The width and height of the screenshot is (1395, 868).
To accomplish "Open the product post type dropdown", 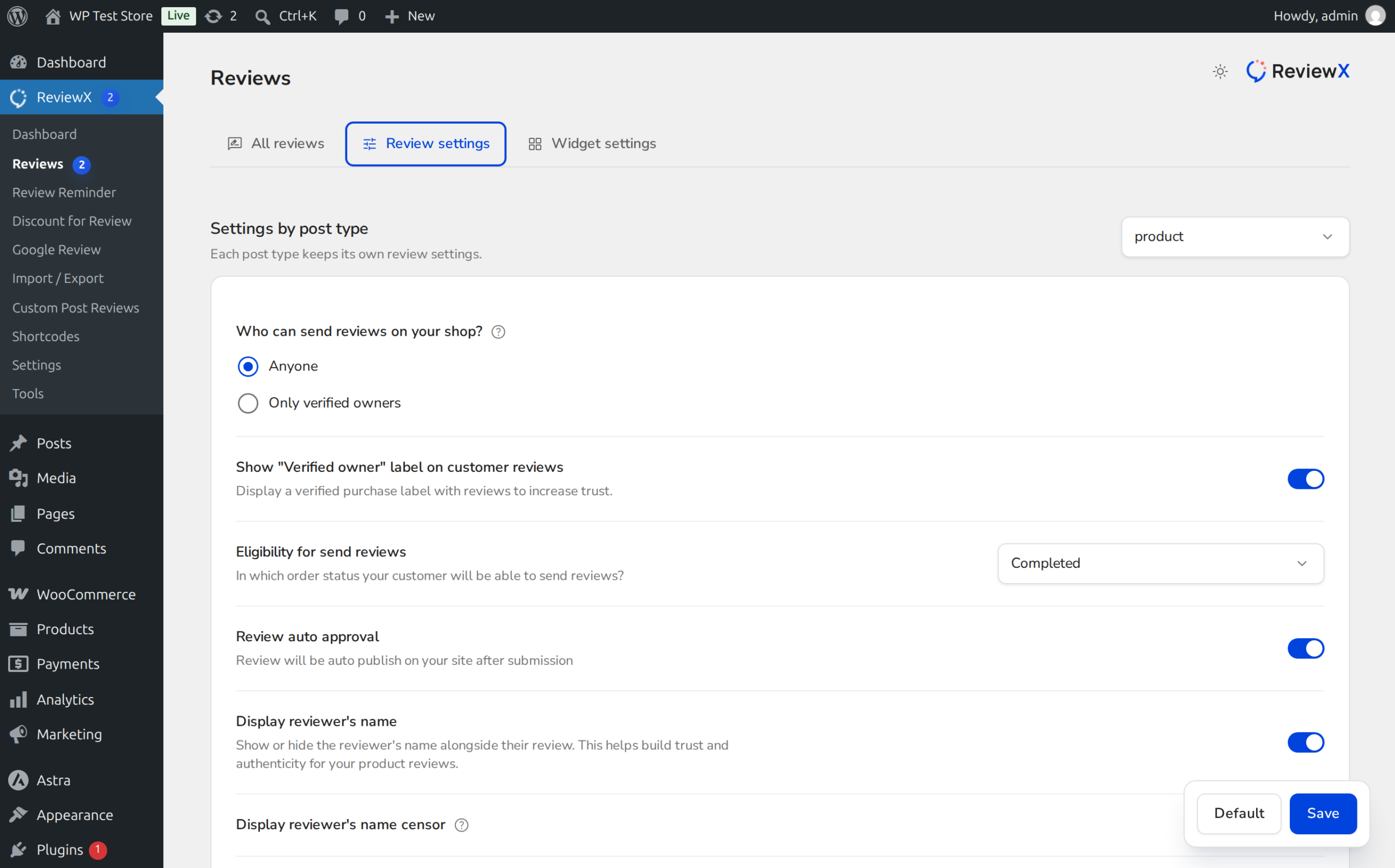I will [1235, 236].
